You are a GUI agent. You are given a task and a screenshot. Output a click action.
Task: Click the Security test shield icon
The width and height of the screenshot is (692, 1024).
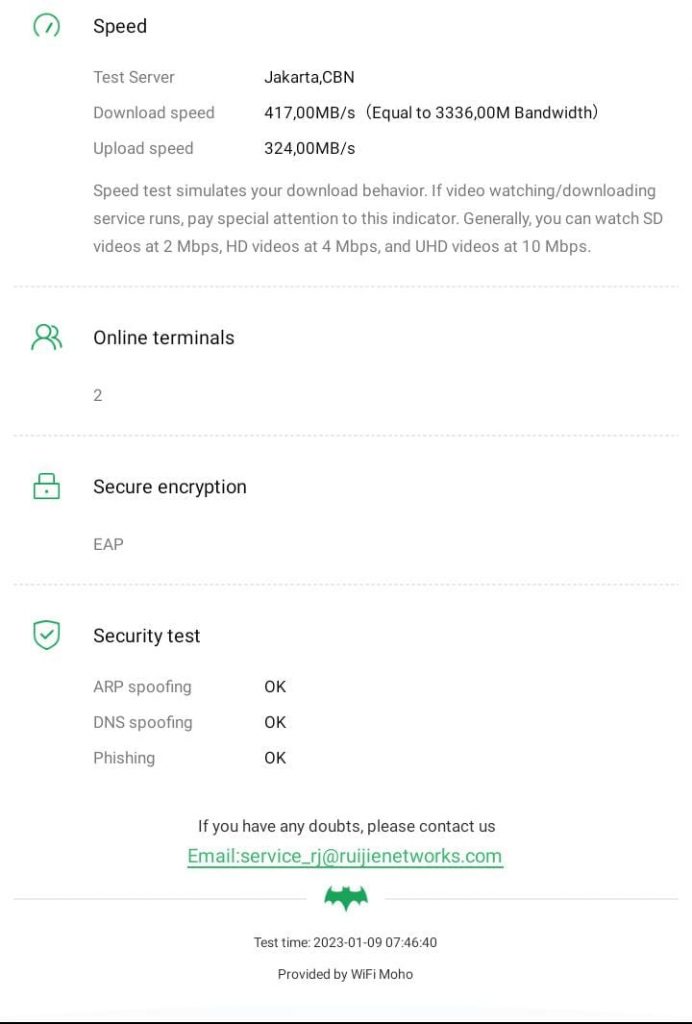pos(47,635)
